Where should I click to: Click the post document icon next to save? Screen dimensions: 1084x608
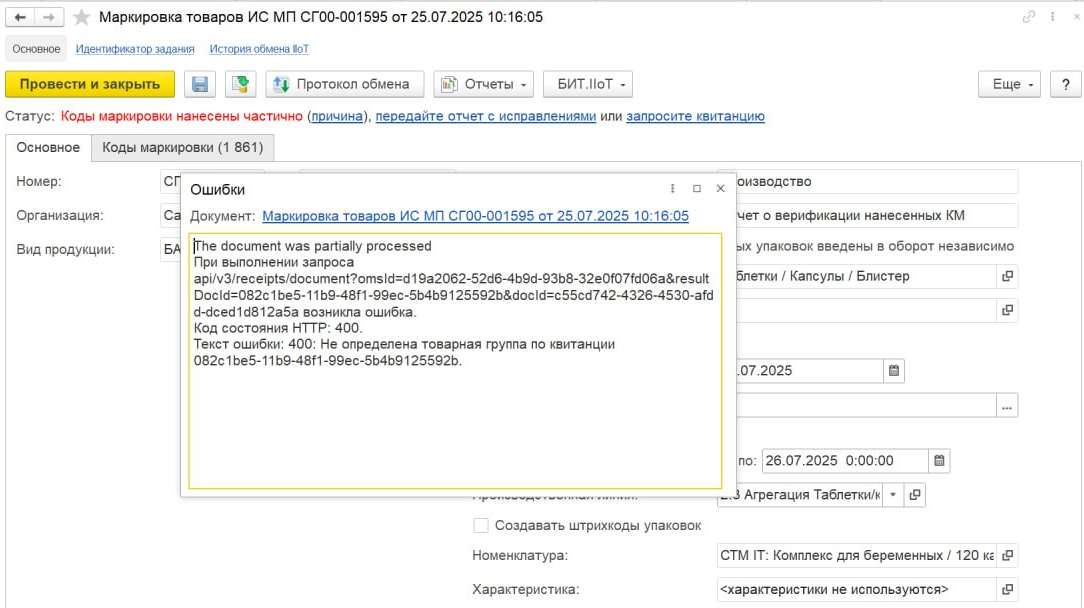(240, 84)
